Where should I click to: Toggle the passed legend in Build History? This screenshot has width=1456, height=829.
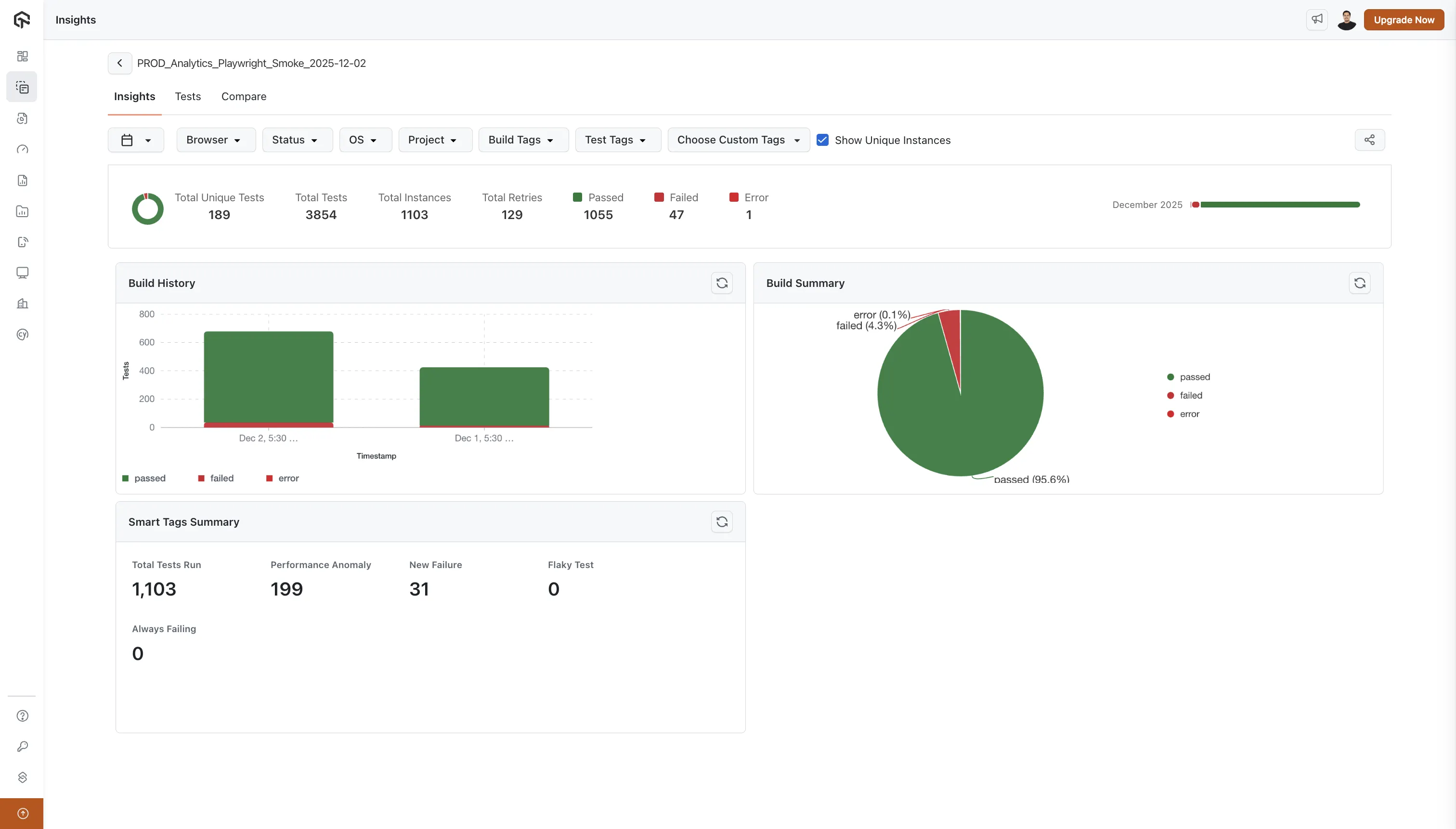(144, 478)
